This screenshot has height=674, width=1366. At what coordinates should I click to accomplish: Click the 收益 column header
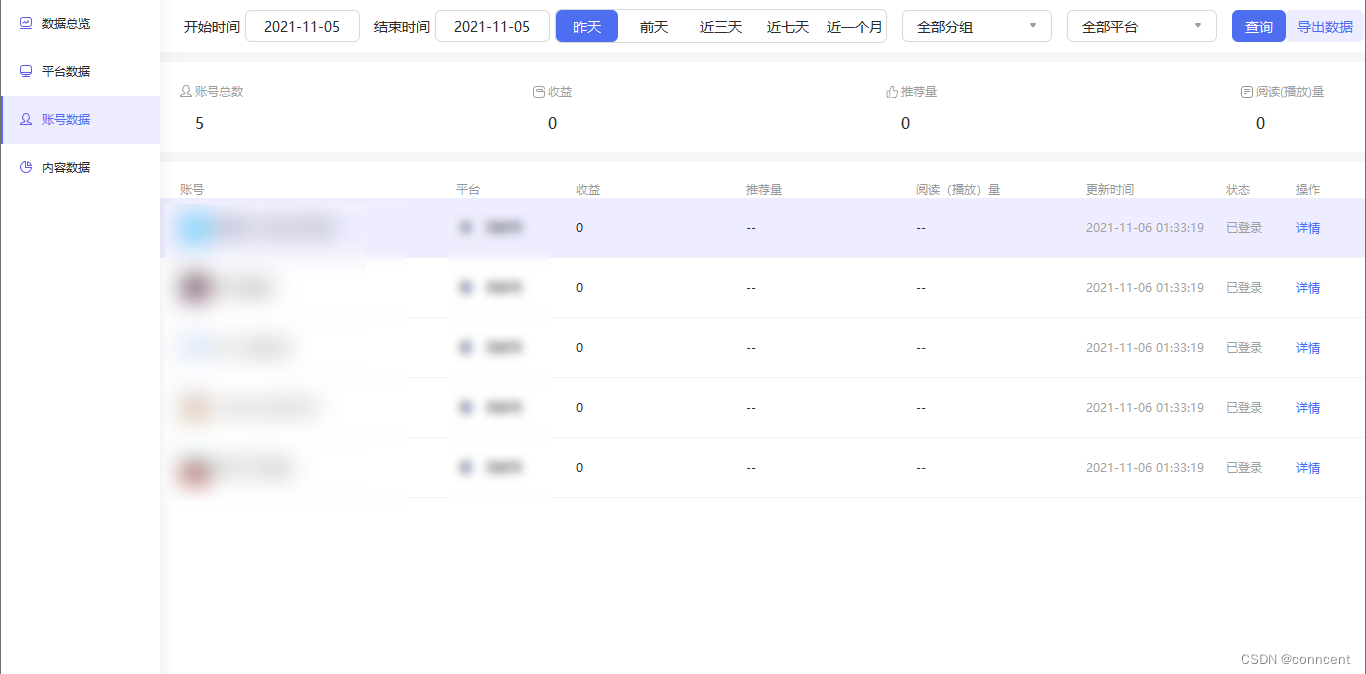pyautogui.click(x=588, y=189)
